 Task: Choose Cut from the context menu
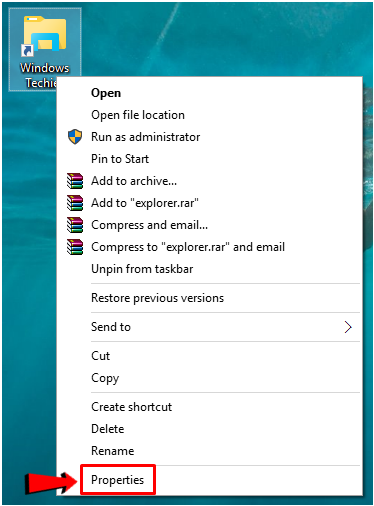point(209,356)
